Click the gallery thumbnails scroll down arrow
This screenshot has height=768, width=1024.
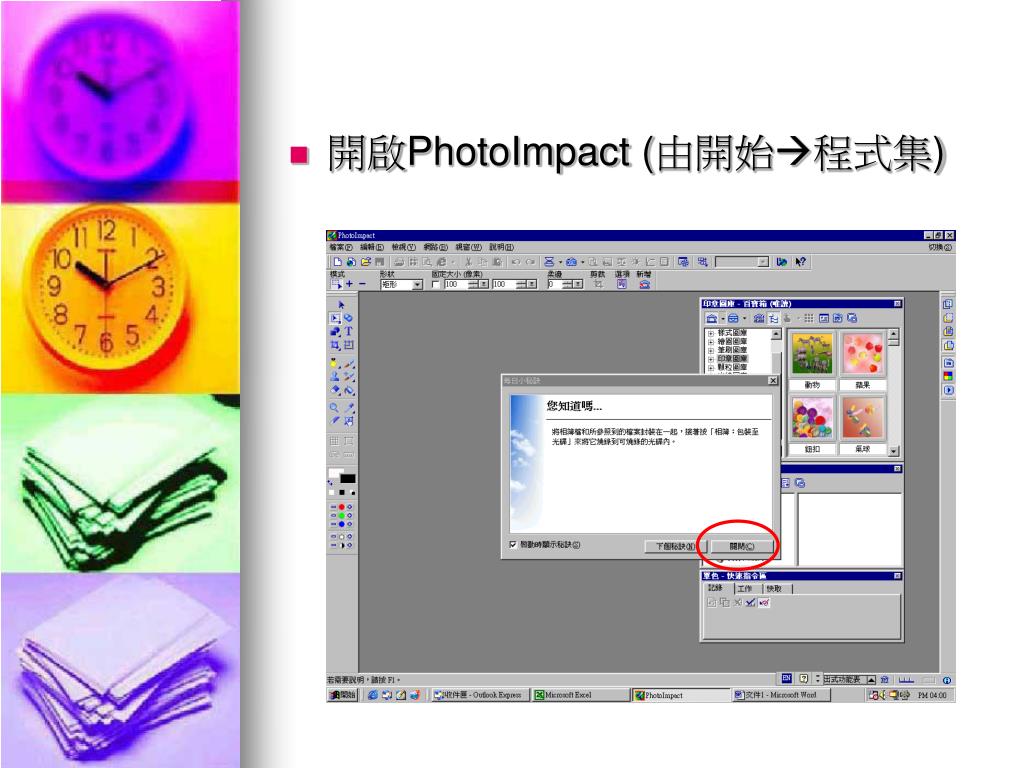[893, 451]
